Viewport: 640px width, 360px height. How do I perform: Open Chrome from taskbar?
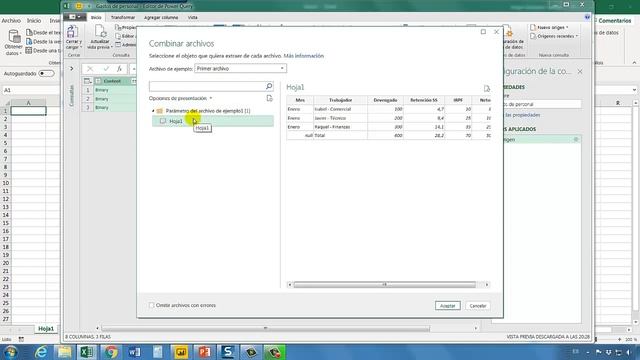[x=110, y=352]
